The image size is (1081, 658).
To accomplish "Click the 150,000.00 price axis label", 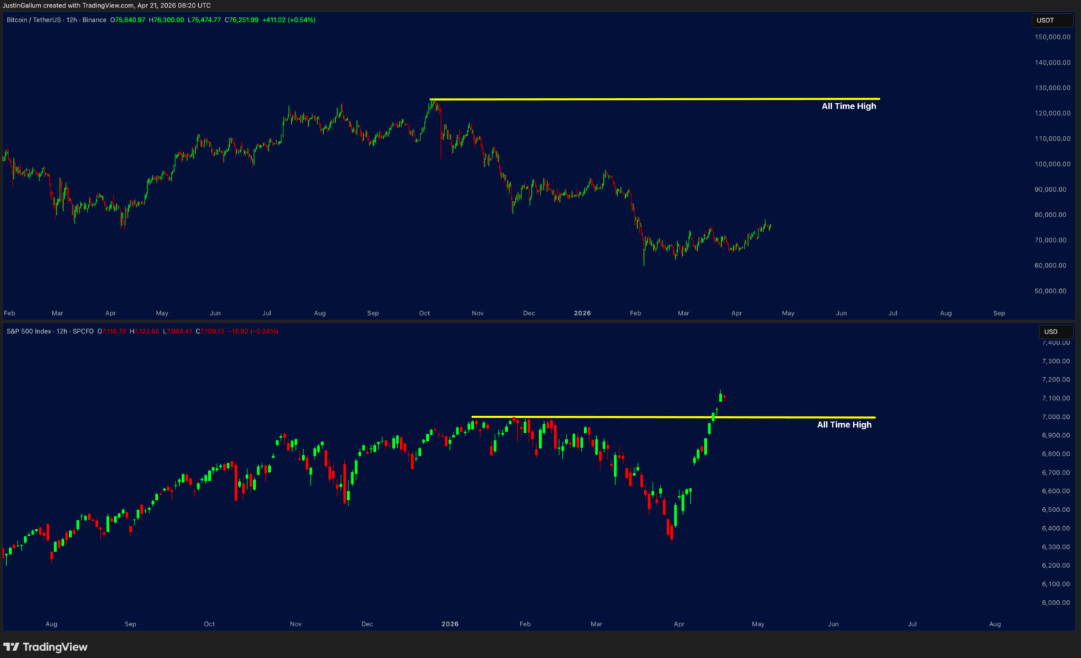I will (x=1054, y=37).
